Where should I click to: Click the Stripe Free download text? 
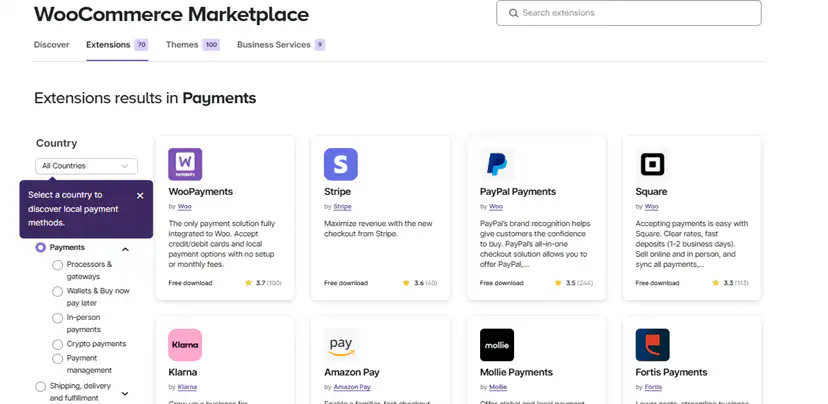point(346,283)
